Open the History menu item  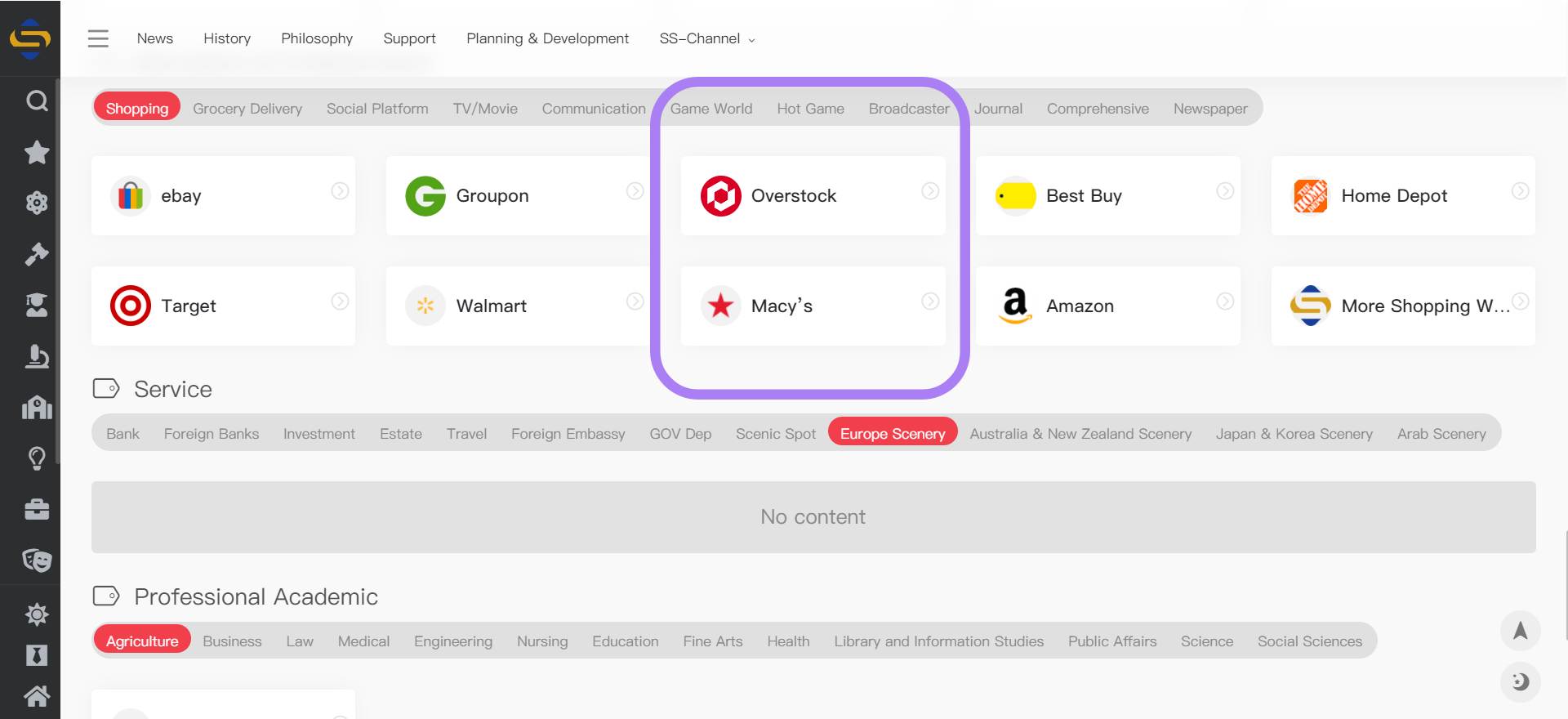click(x=227, y=38)
